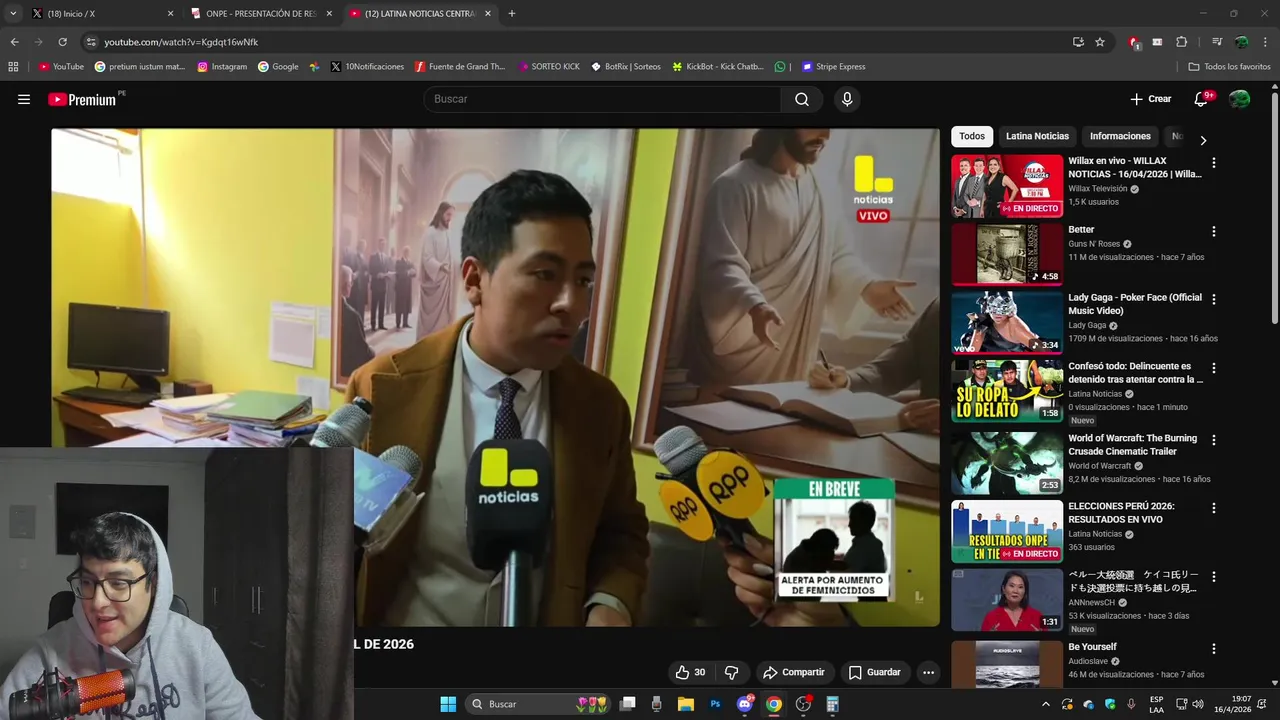Viewport: 1280px width, 720px height.
Task: Switch to the ONPE Presentación tab
Action: click(x=260, y=14)
